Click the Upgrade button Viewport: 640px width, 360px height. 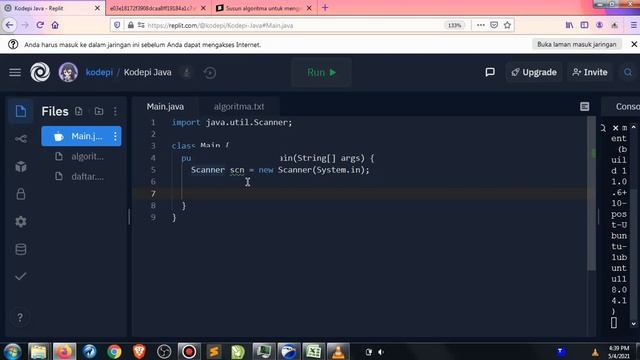[534, 72]
